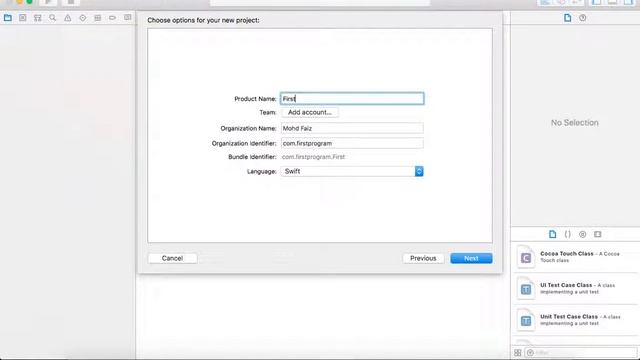Select the File Template library icon
This screenshot has height=360, width=640.
click(x=553, y=234)
